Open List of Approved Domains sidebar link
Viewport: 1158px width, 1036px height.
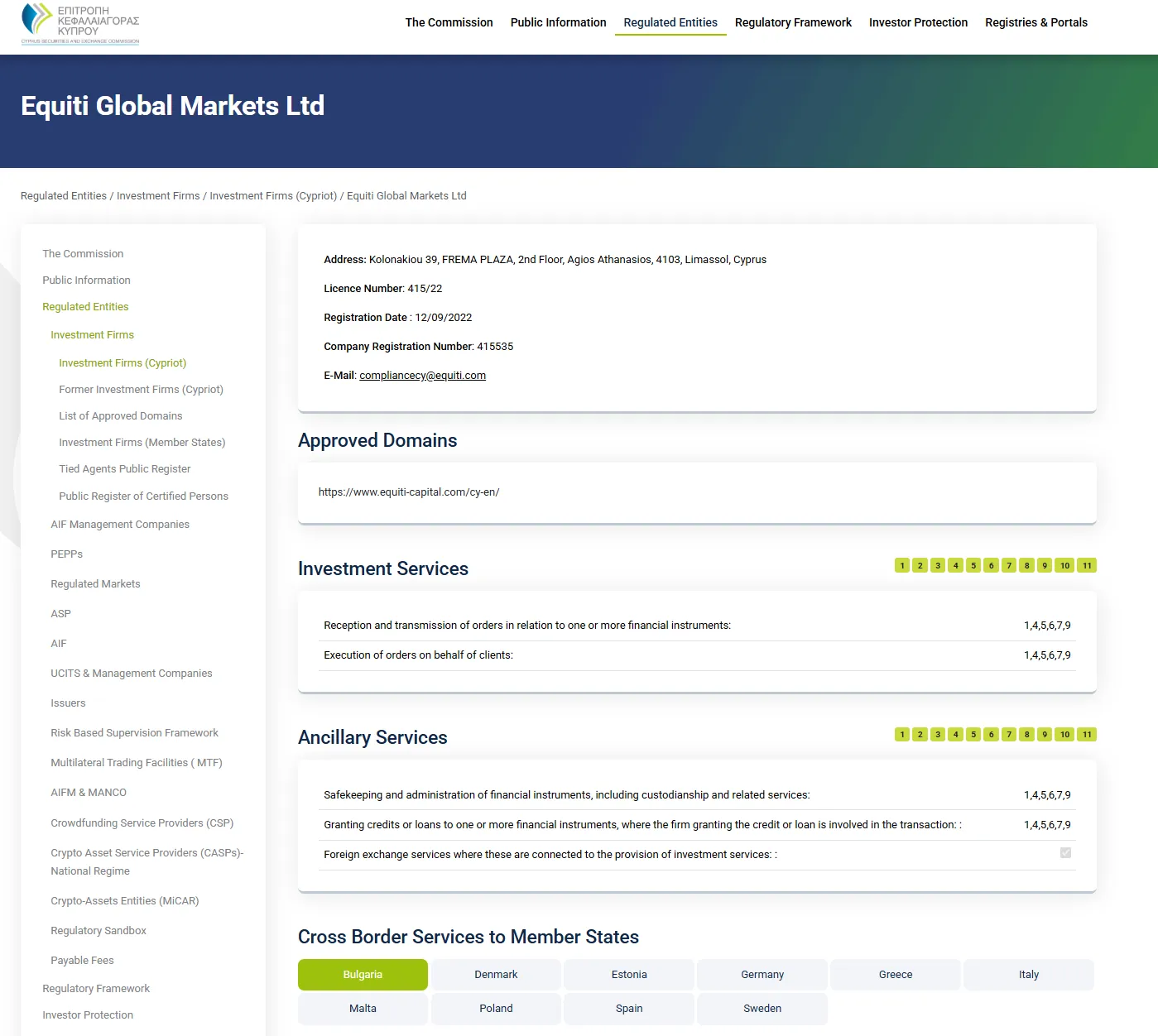click(120, 416)
